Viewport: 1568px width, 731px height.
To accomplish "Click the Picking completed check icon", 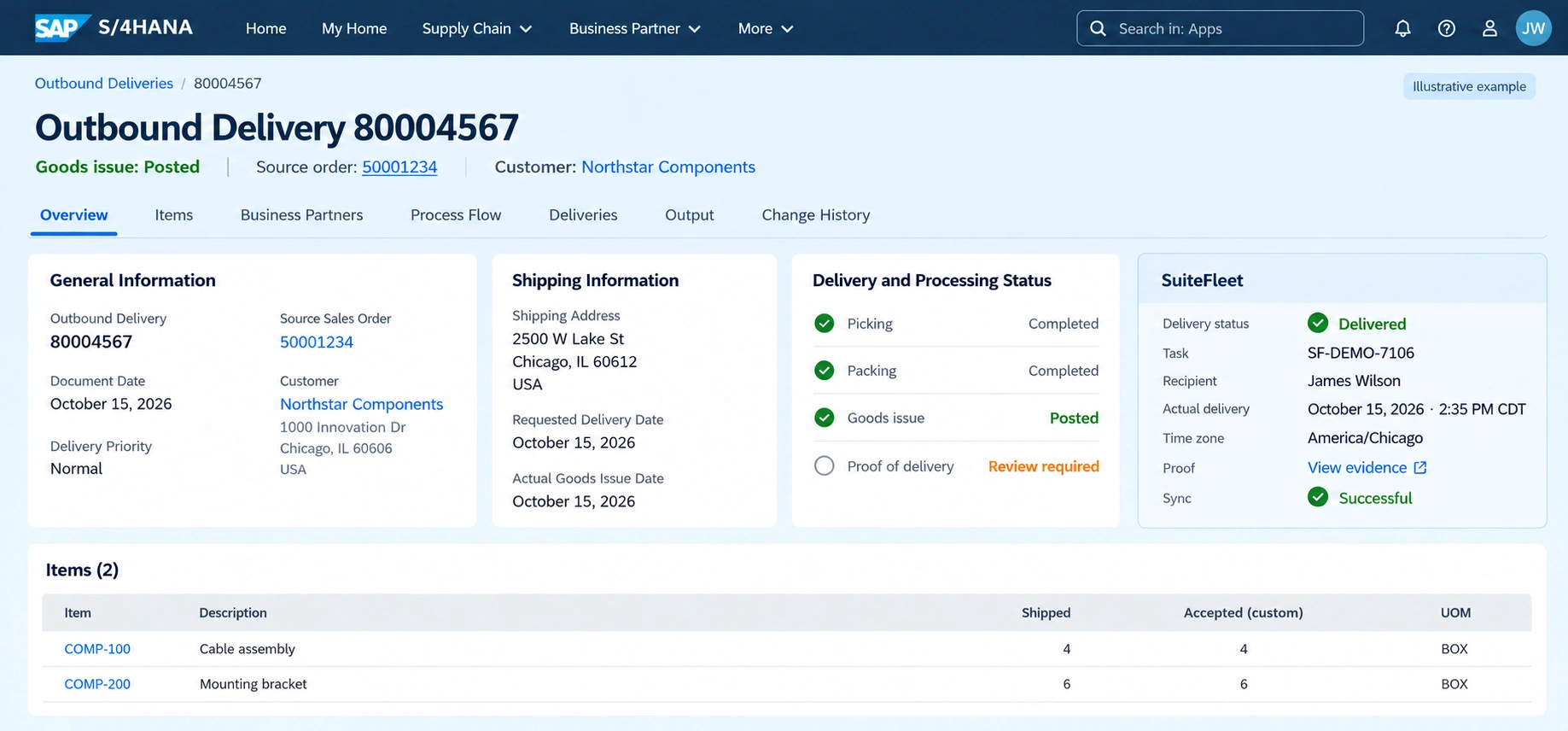I will (x=824, y=324).
